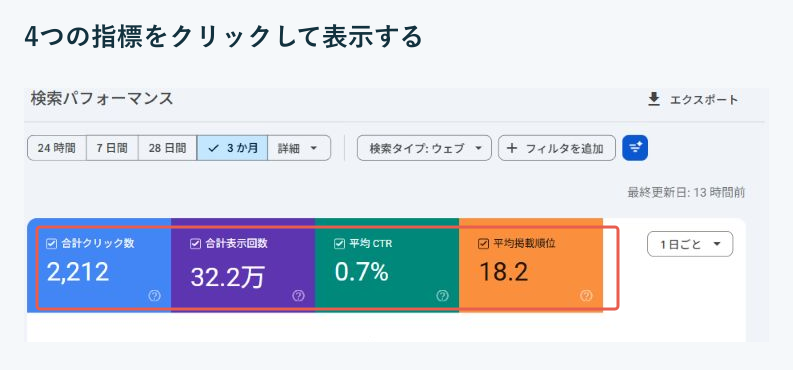This screenshot has height=370, width=793.
Task: Click the エクスポート button label
Action: pyautogui.click(x=704, y=100)
